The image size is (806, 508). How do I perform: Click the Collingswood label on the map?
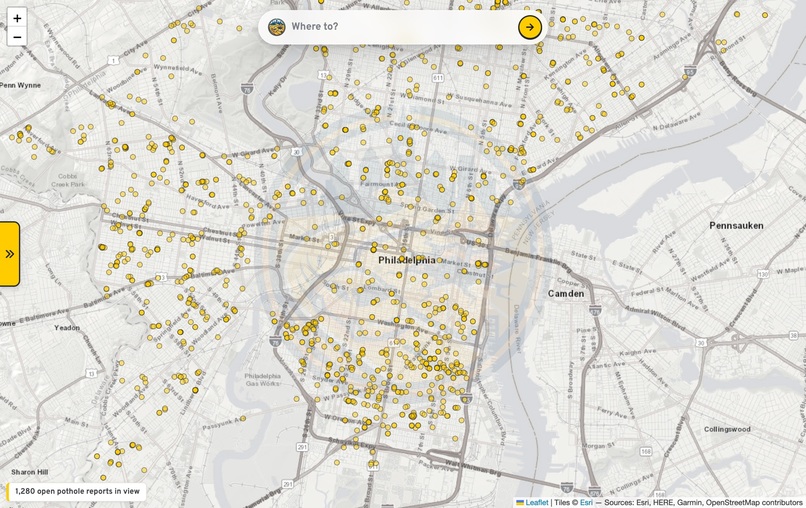pos(727,429)
